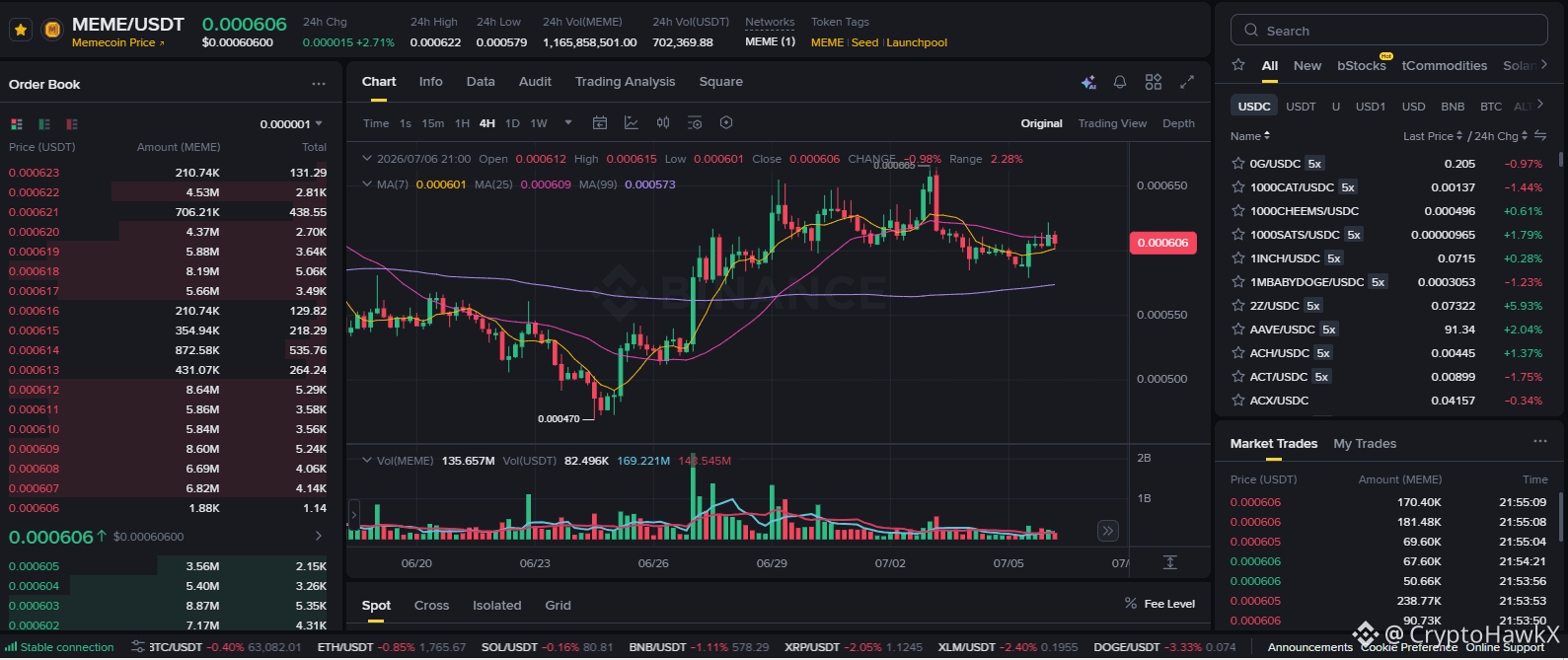
Task: Open the hexagon chart settings icon
Action: coord(726,123)
